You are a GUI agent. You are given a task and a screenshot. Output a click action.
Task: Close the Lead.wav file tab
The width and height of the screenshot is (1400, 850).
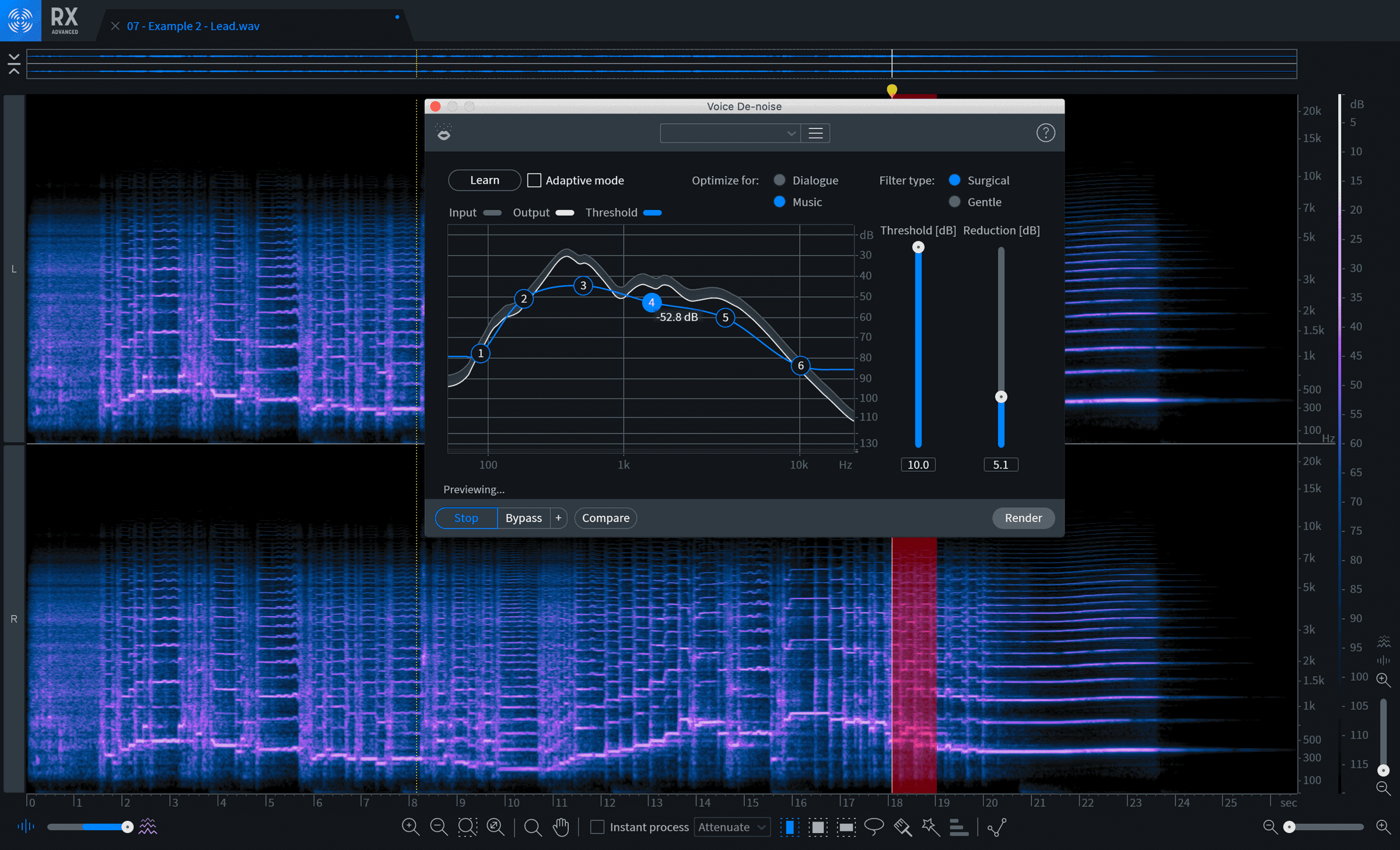[115, 26]
